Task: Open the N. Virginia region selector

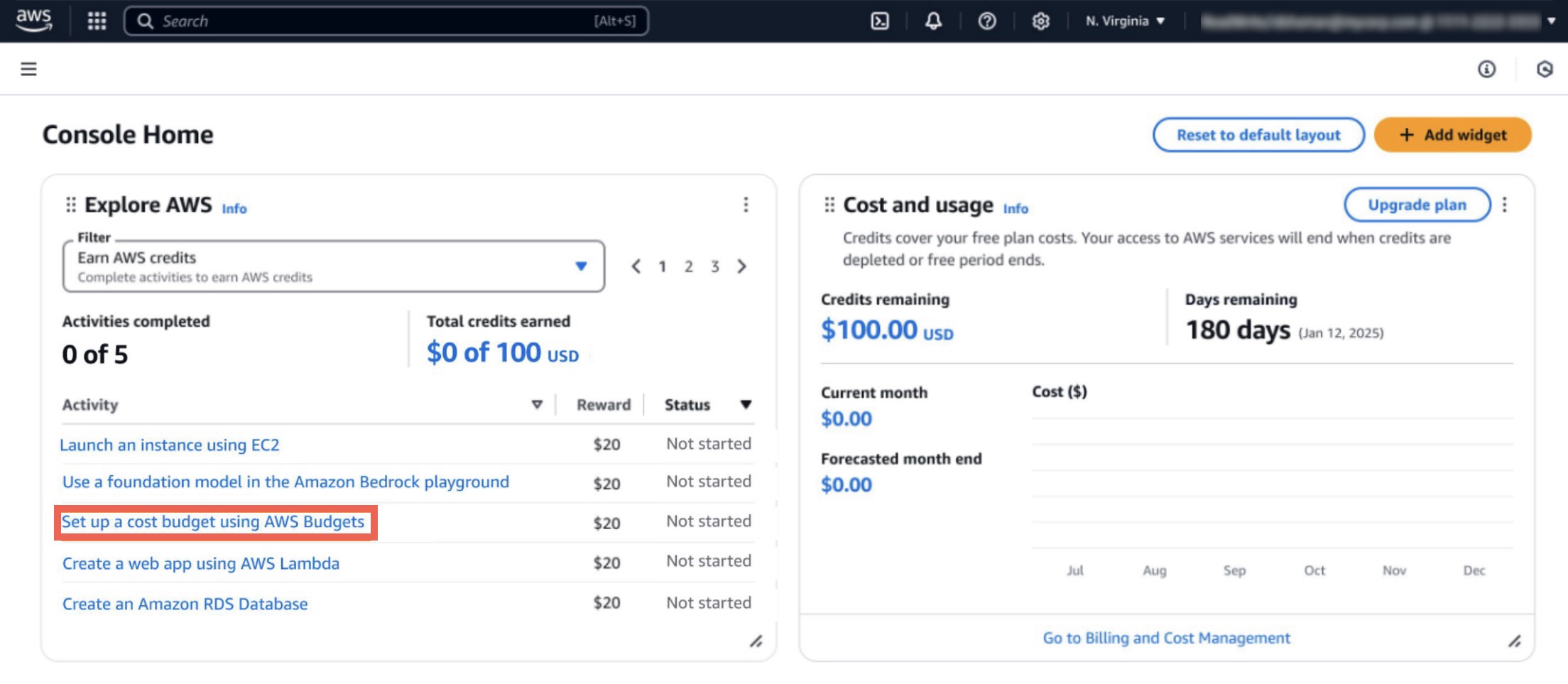Action: click(1124, 21)
